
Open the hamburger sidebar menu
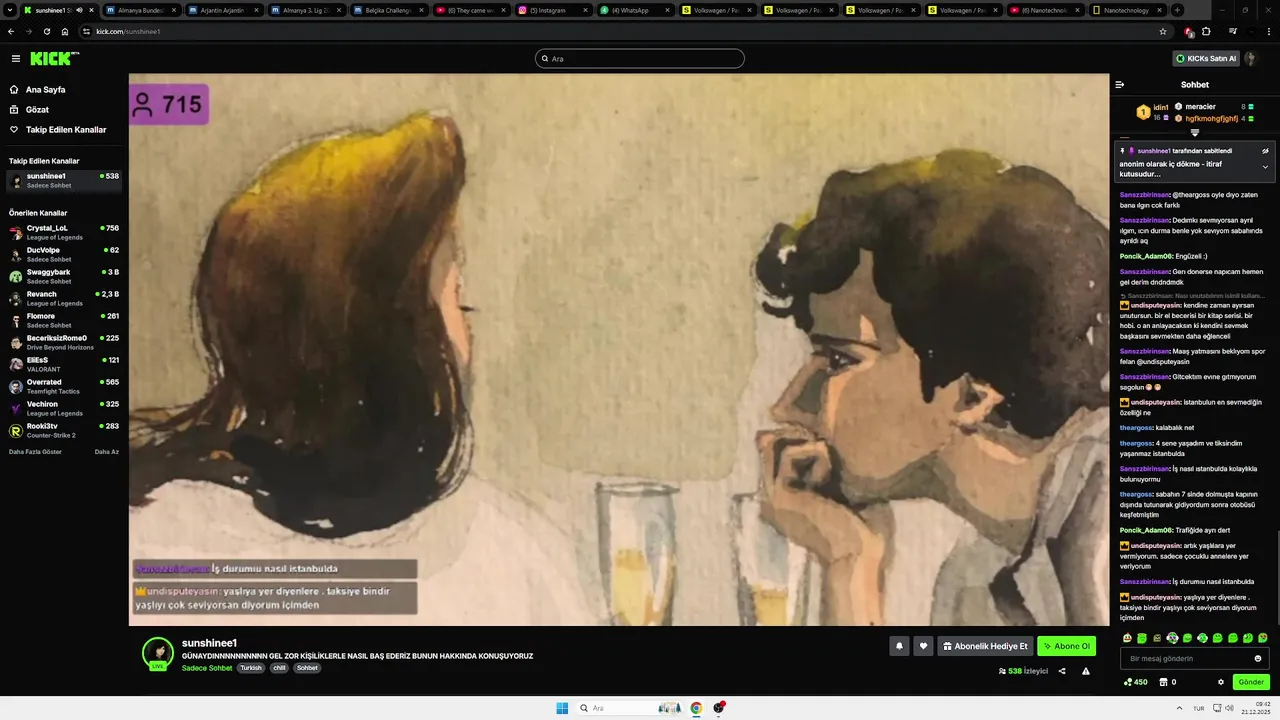coord(15,59)
